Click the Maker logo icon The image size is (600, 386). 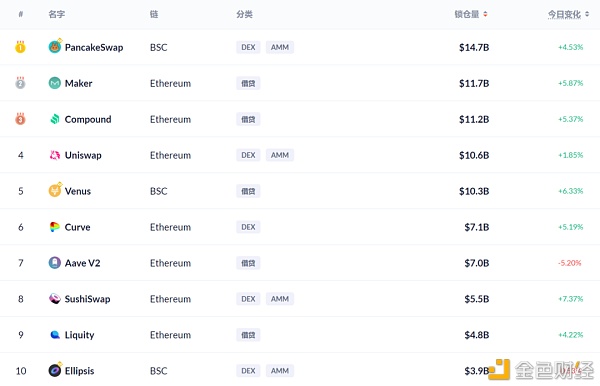click(55, 83)
